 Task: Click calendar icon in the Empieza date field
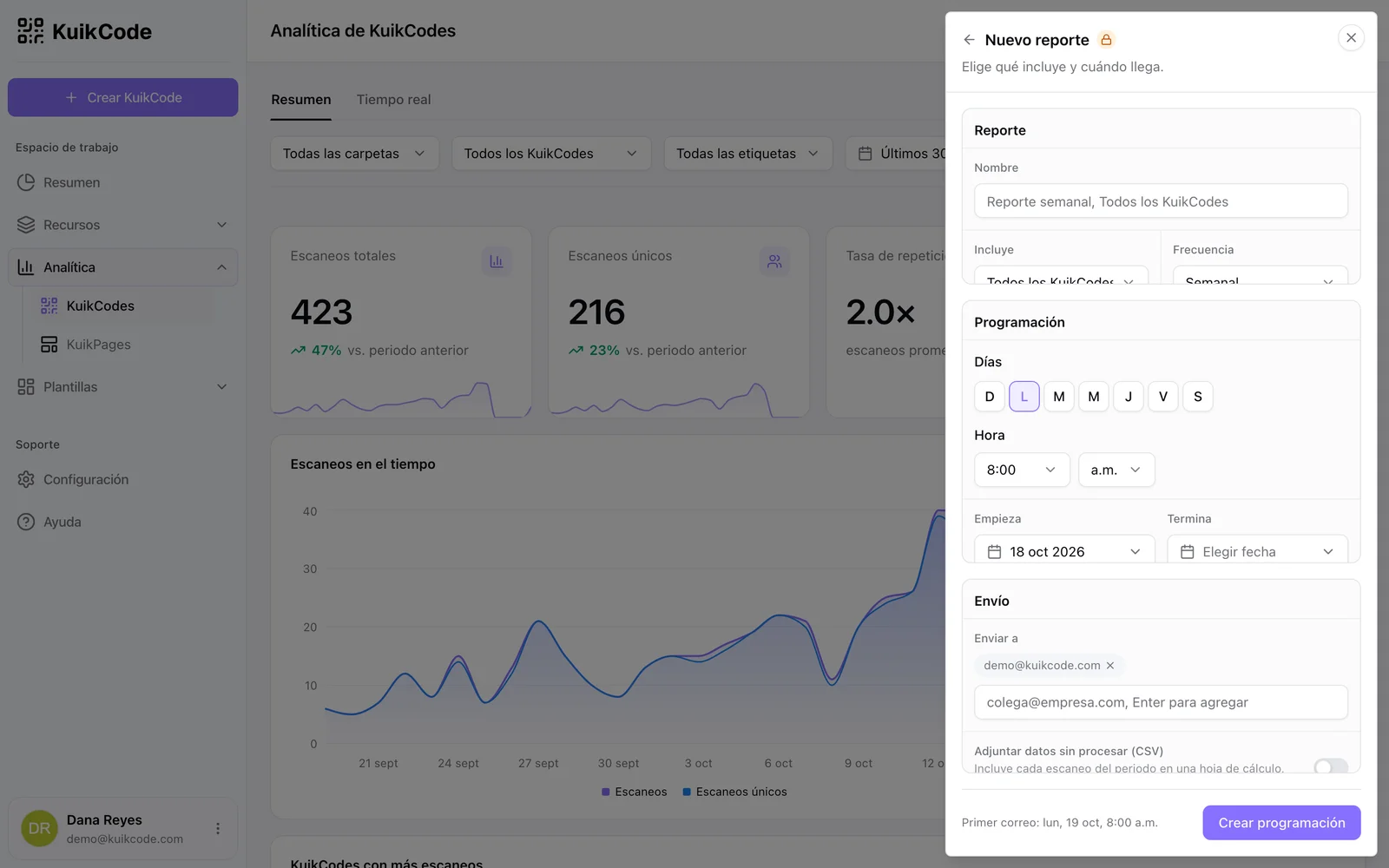[x=995, y=552]
